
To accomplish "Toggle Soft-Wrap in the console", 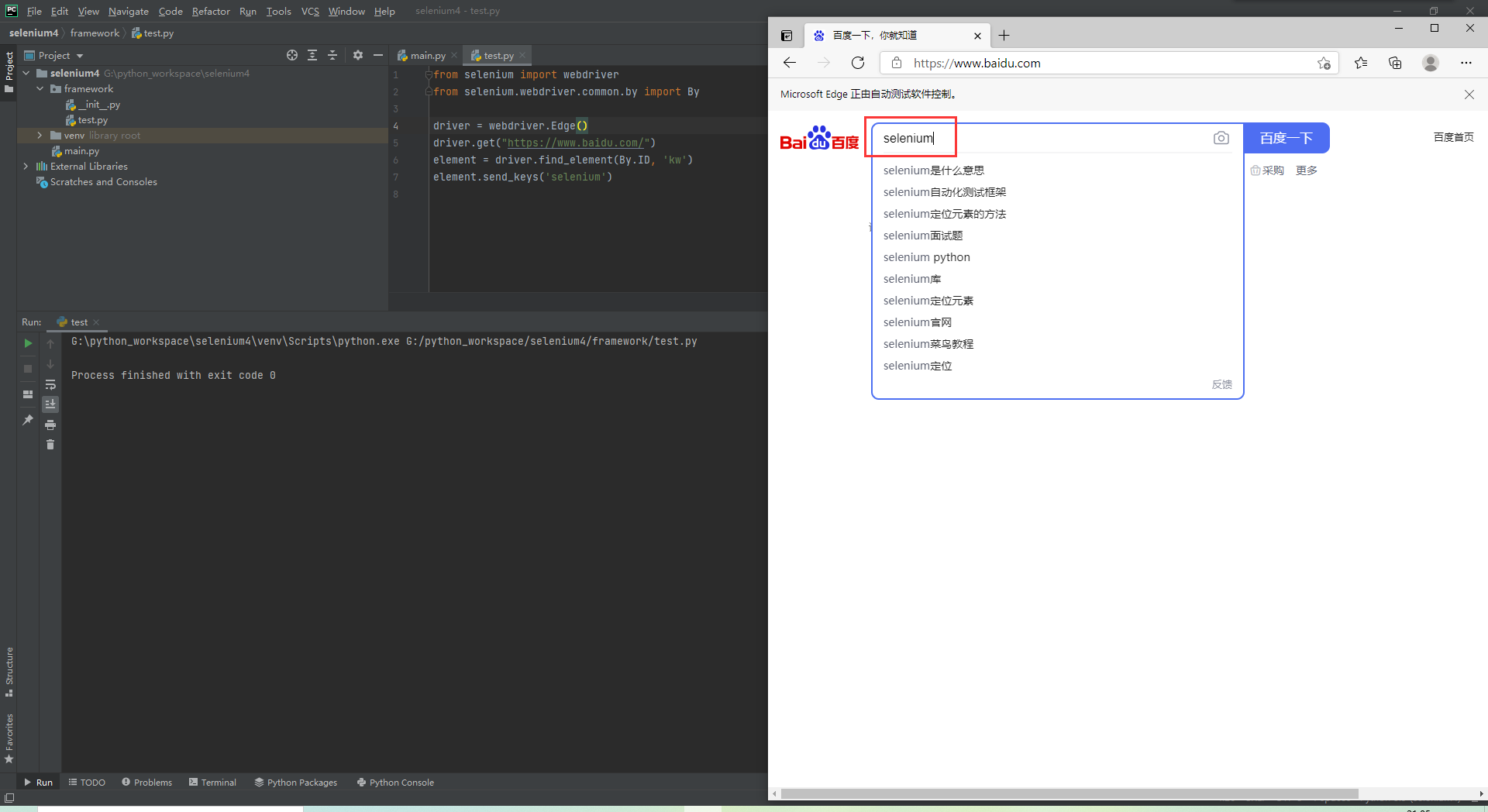I will 50,384.
